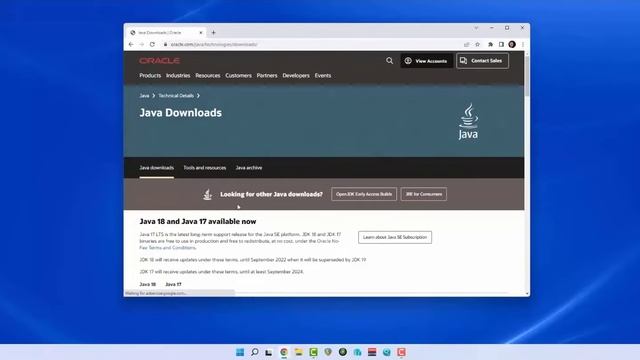Bookmark this page with the star icon
Image resolution: width=640 pixels, height=360 pixels.
(x=478, y=44)
